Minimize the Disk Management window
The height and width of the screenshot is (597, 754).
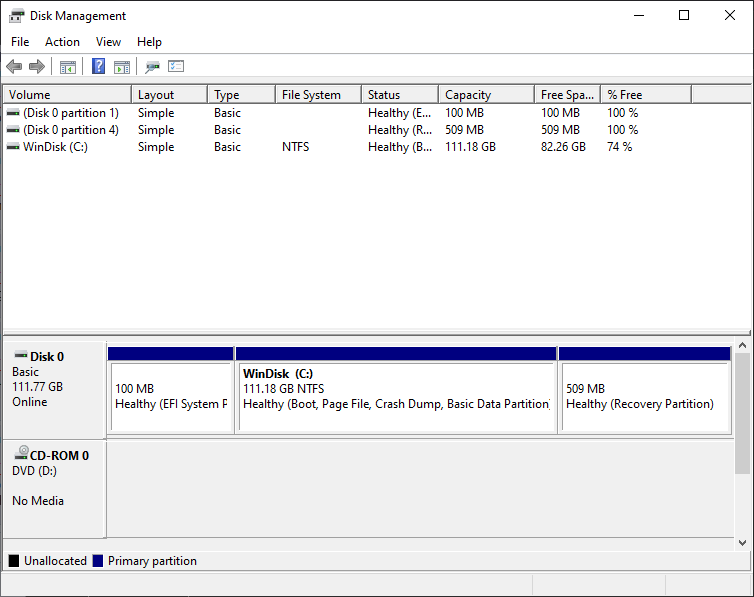(x=639, y=15)
